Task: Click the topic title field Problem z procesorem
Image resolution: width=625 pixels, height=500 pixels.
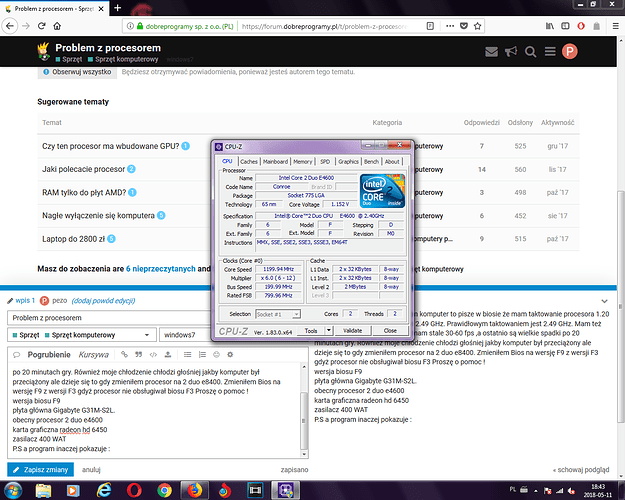Action: pos(109,318)
